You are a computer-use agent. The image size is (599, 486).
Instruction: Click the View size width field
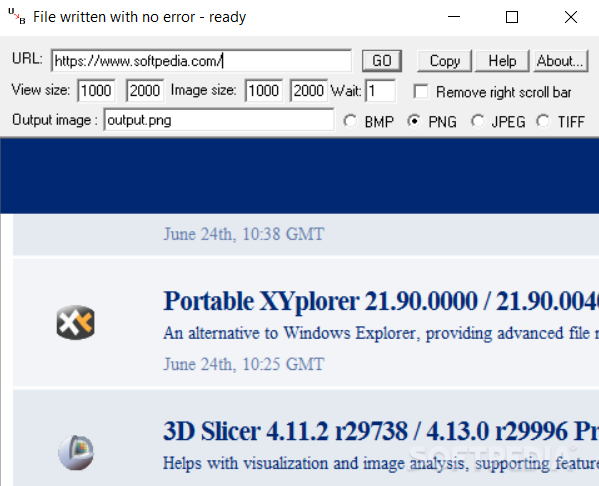96,91
